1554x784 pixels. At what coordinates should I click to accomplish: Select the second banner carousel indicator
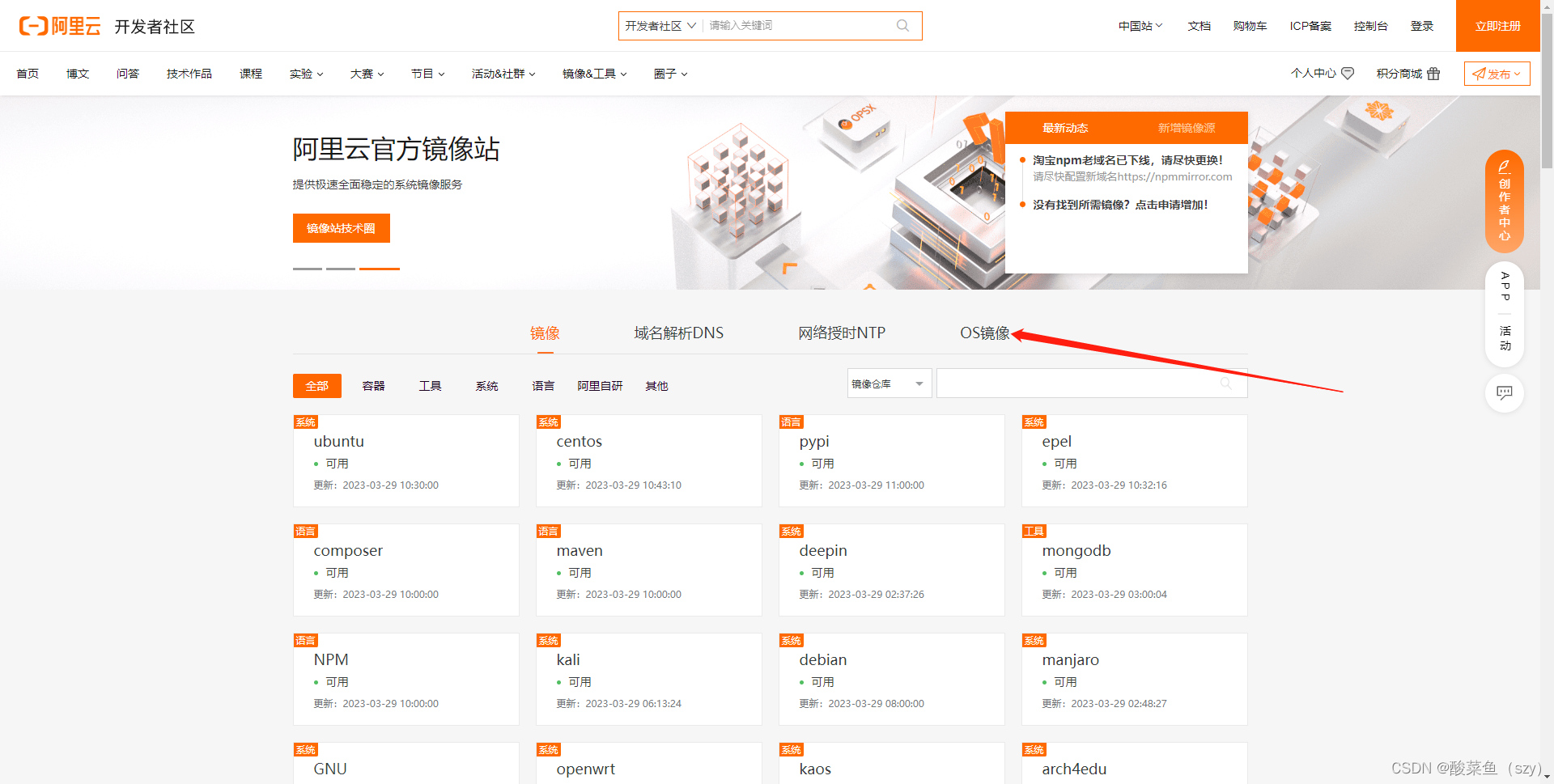pos(341,269)
